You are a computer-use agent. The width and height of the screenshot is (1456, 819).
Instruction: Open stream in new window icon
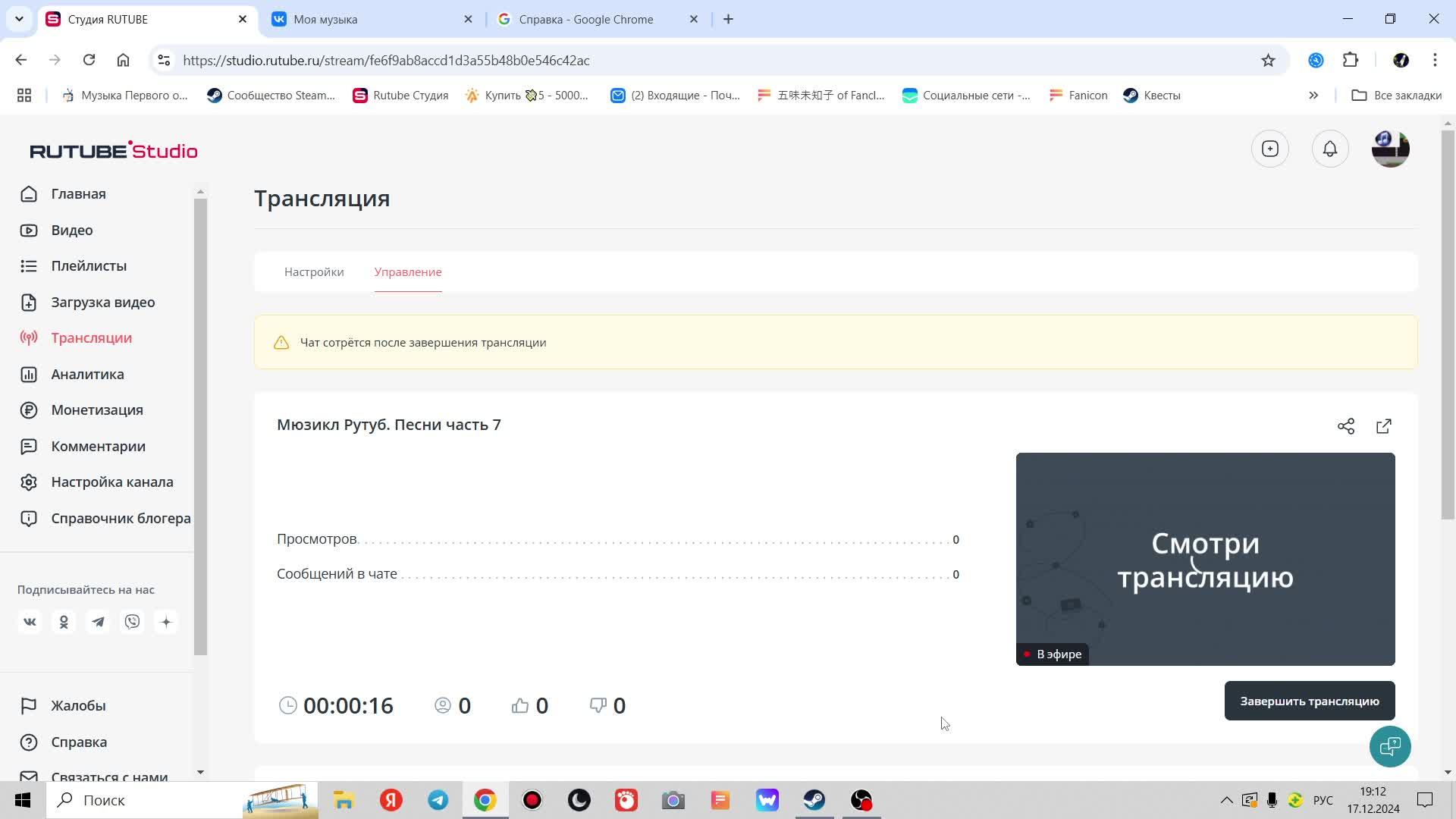[1383, 426]
